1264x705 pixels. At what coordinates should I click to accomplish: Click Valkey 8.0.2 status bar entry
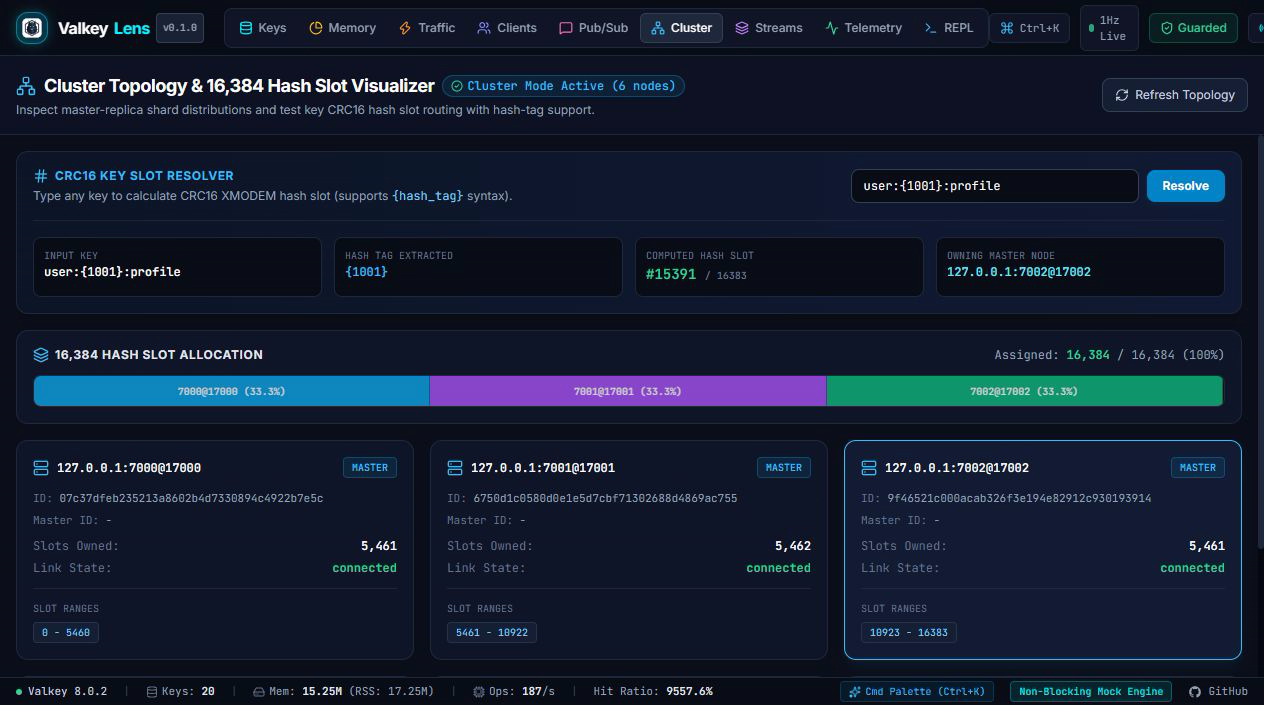(61, 691)
